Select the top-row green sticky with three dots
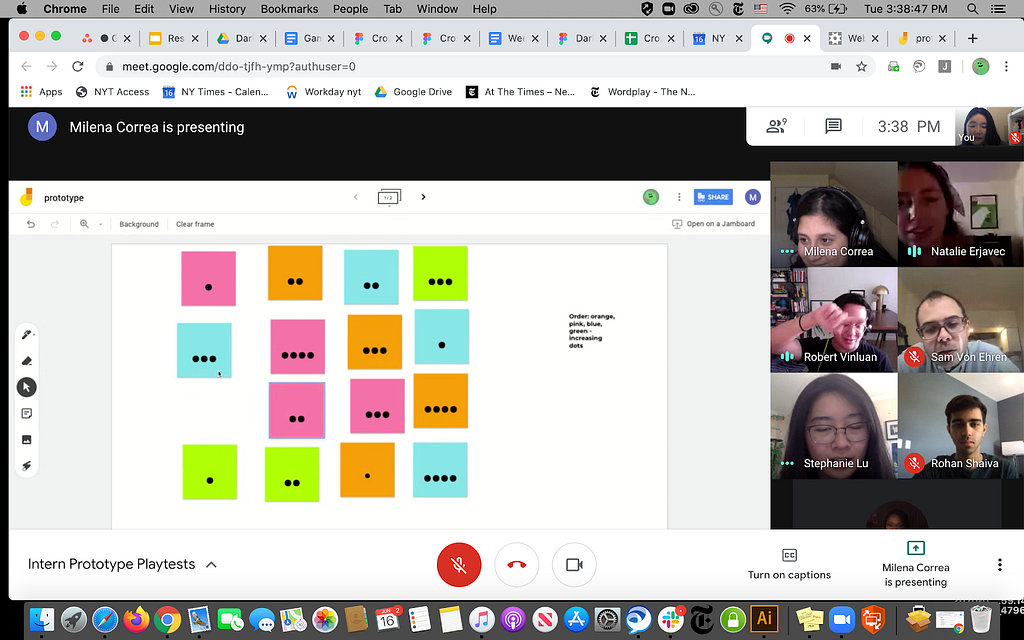 pos(440,273)
